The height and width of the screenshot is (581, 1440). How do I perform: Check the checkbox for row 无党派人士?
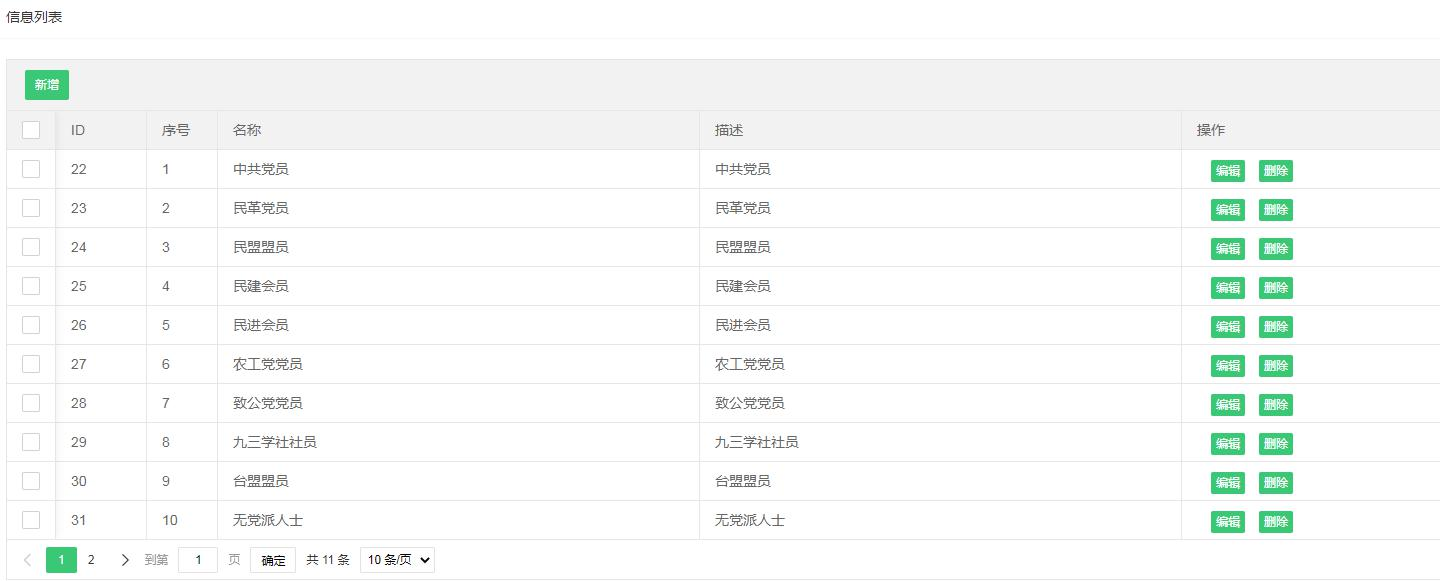coord(30,520)
